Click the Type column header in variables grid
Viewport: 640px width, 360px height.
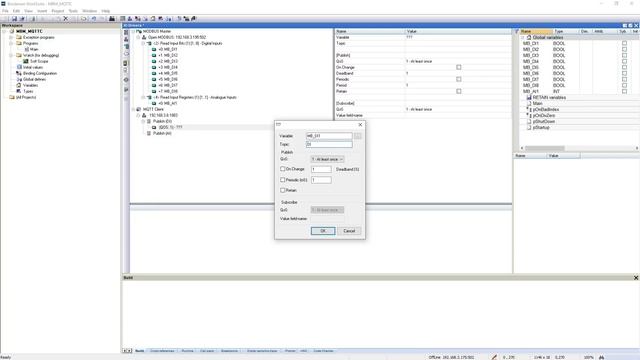566,31
